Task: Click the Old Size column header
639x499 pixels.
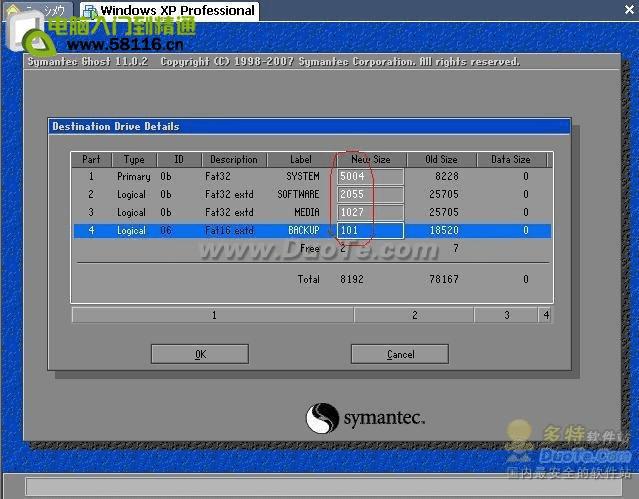Action: tap(441, 159)
